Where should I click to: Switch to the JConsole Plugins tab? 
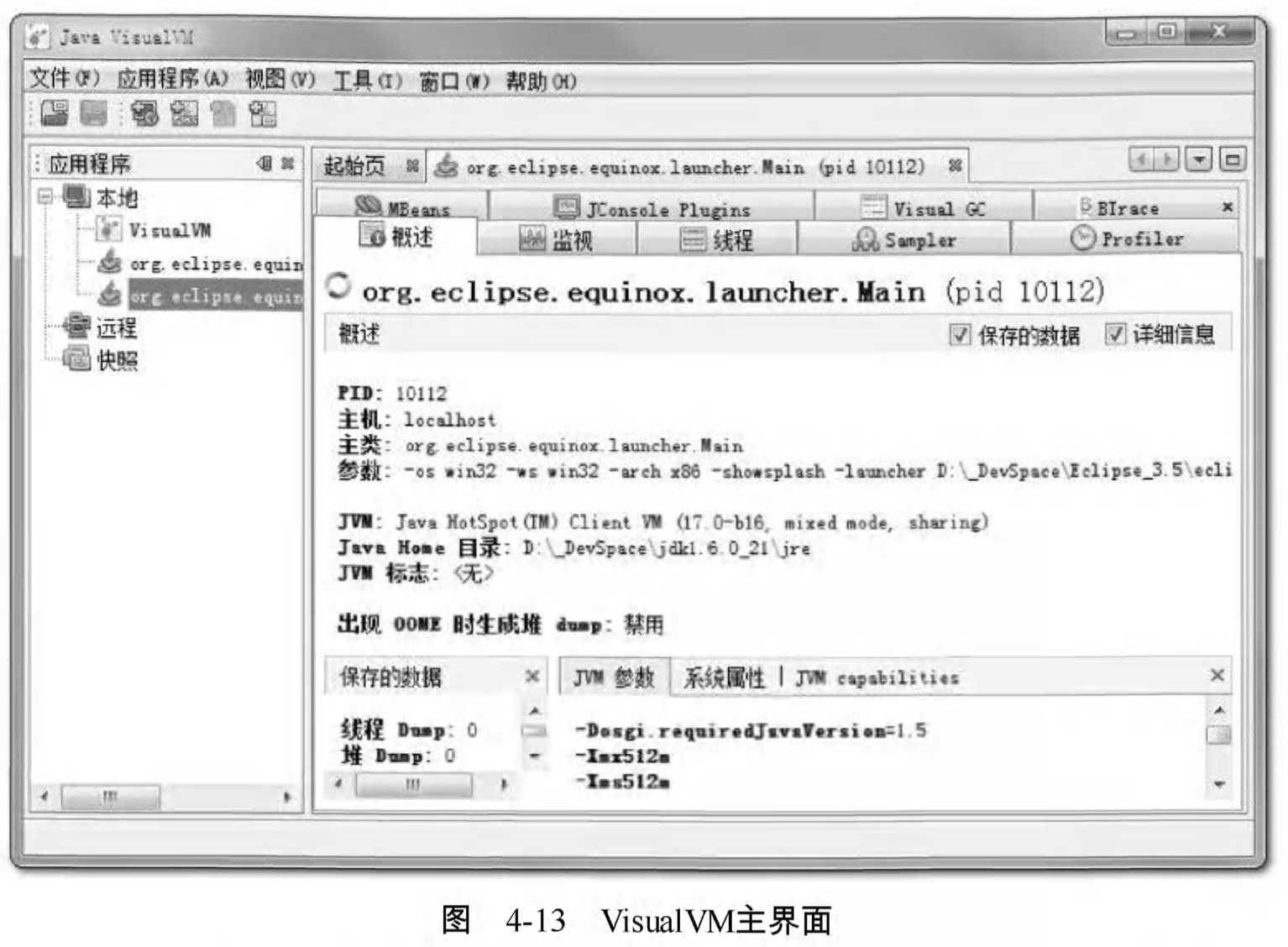[652, 207]
